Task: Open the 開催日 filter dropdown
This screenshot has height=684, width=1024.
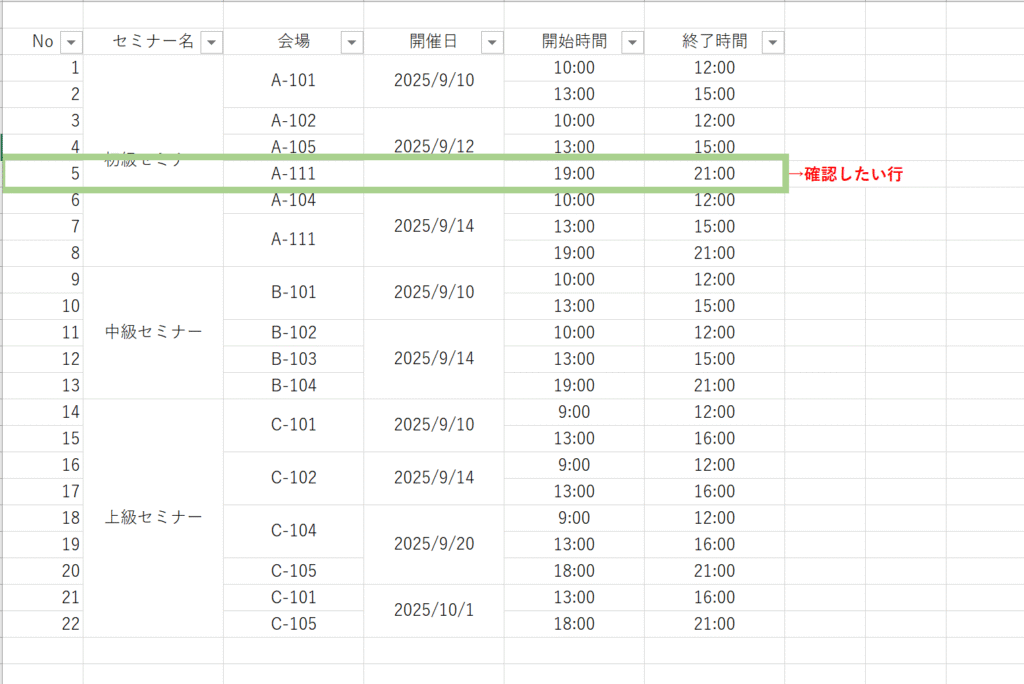Action: [492, 42]
